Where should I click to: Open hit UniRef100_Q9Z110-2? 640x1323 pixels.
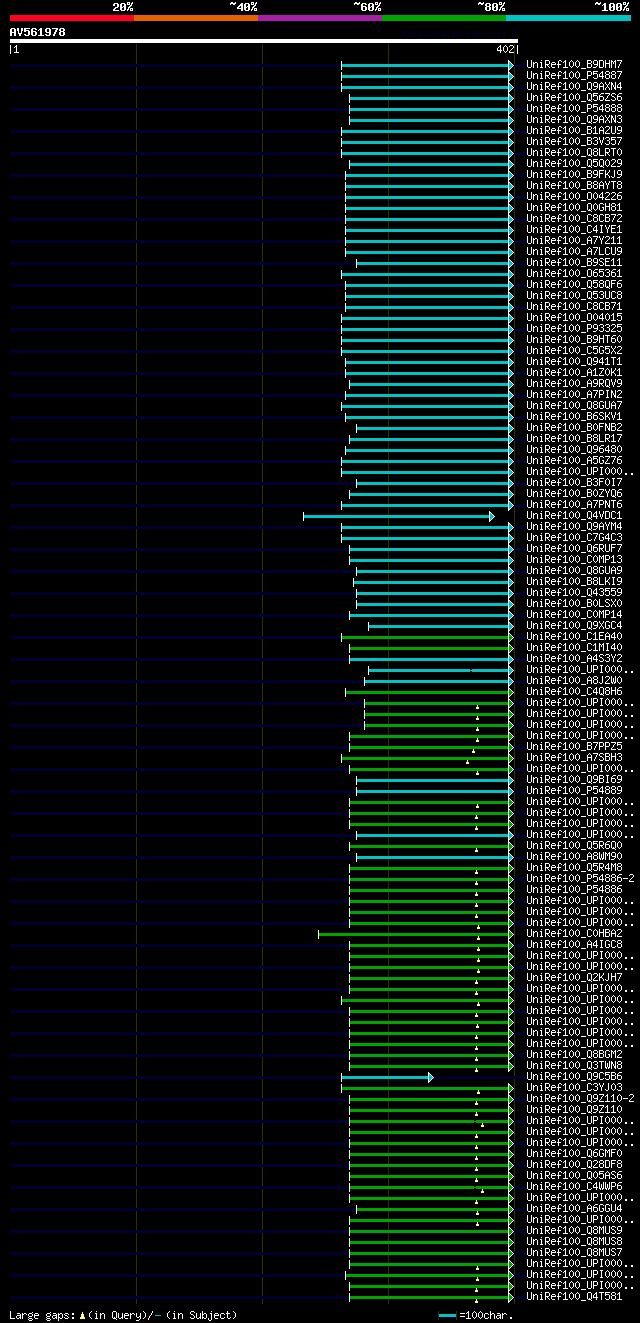click(x=580, y=1098)
